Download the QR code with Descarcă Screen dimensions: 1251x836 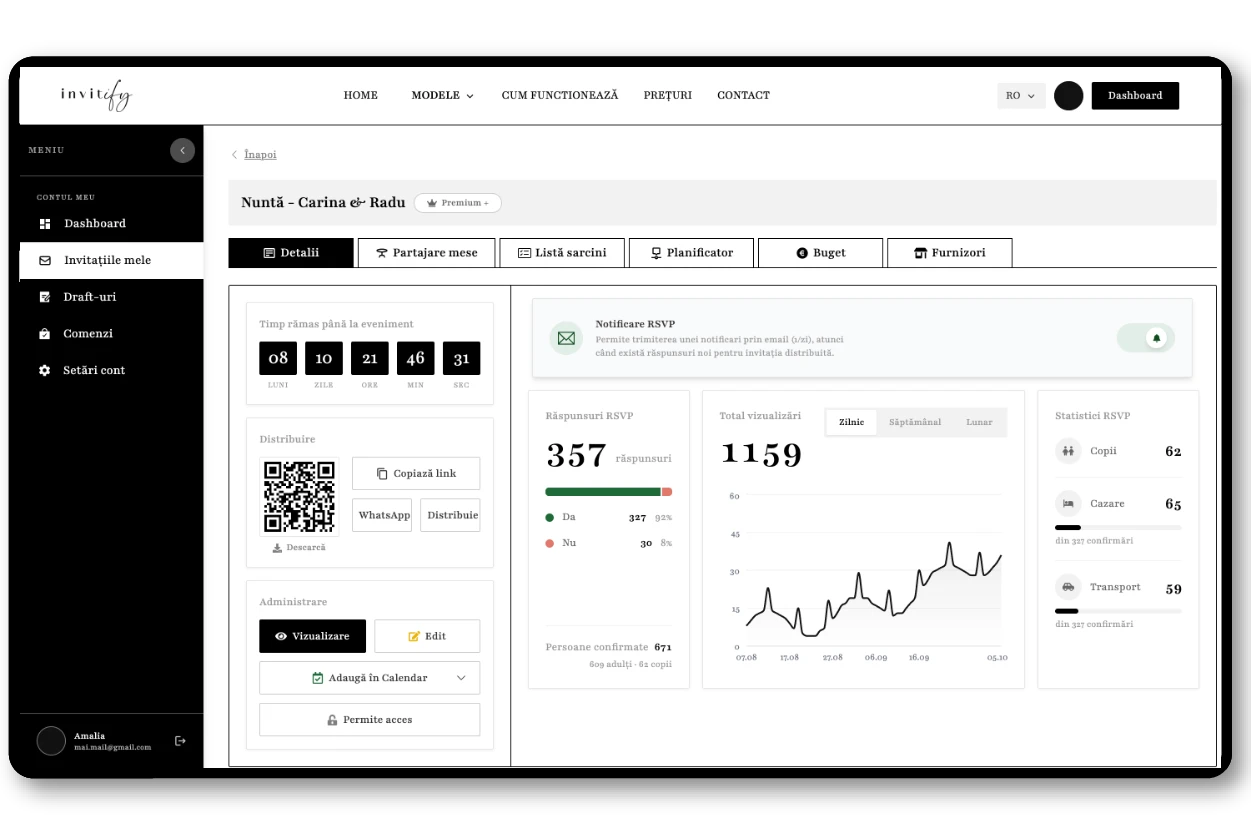pyautogui.click(x=299, y=548)
